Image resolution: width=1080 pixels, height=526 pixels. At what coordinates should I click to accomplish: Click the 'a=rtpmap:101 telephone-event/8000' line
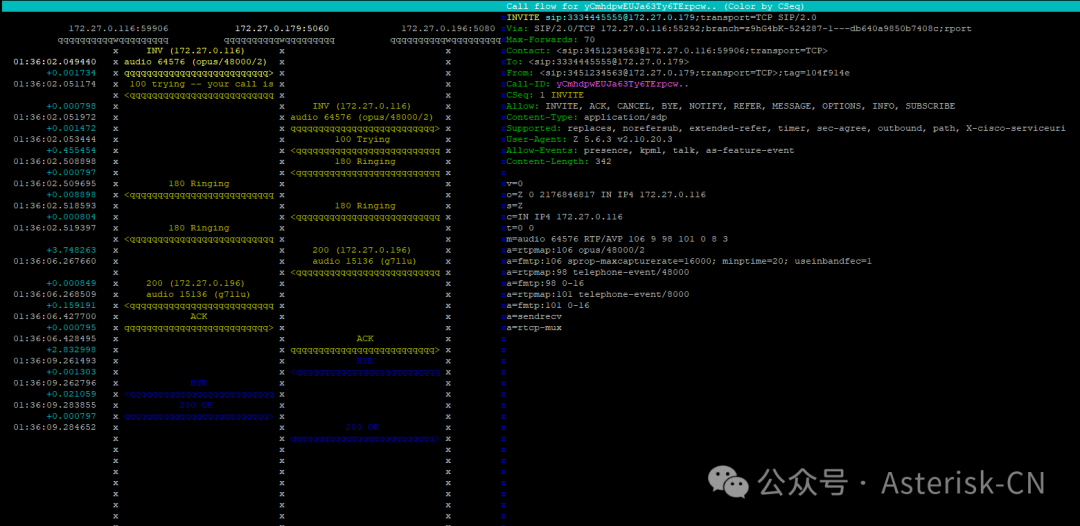(597, 295)
